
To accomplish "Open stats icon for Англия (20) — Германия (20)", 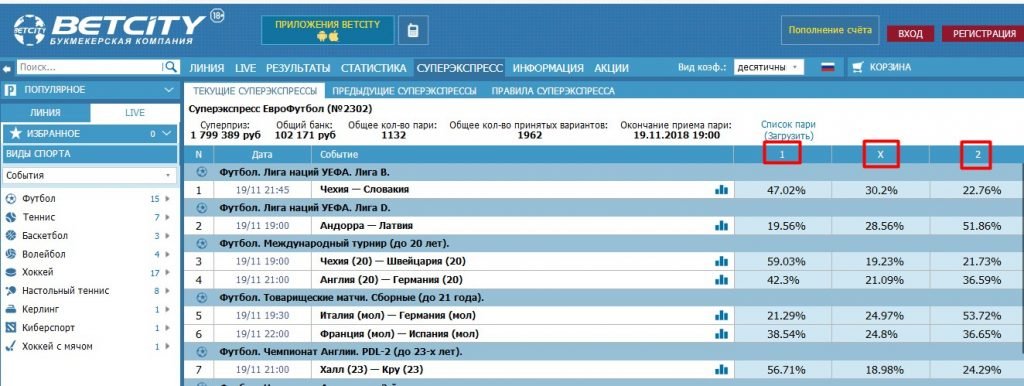I will [721, 280].
